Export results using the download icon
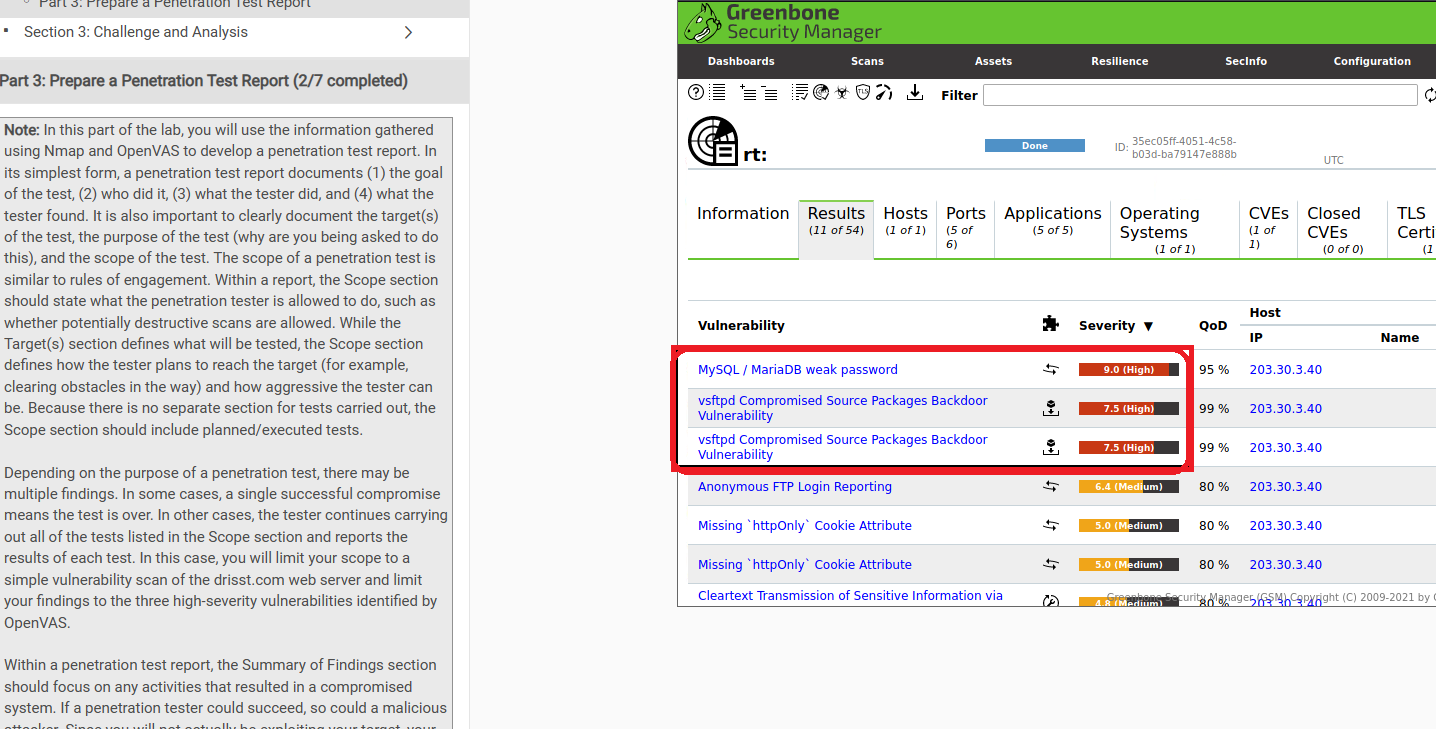The image size is (1436, 729). 914,92
